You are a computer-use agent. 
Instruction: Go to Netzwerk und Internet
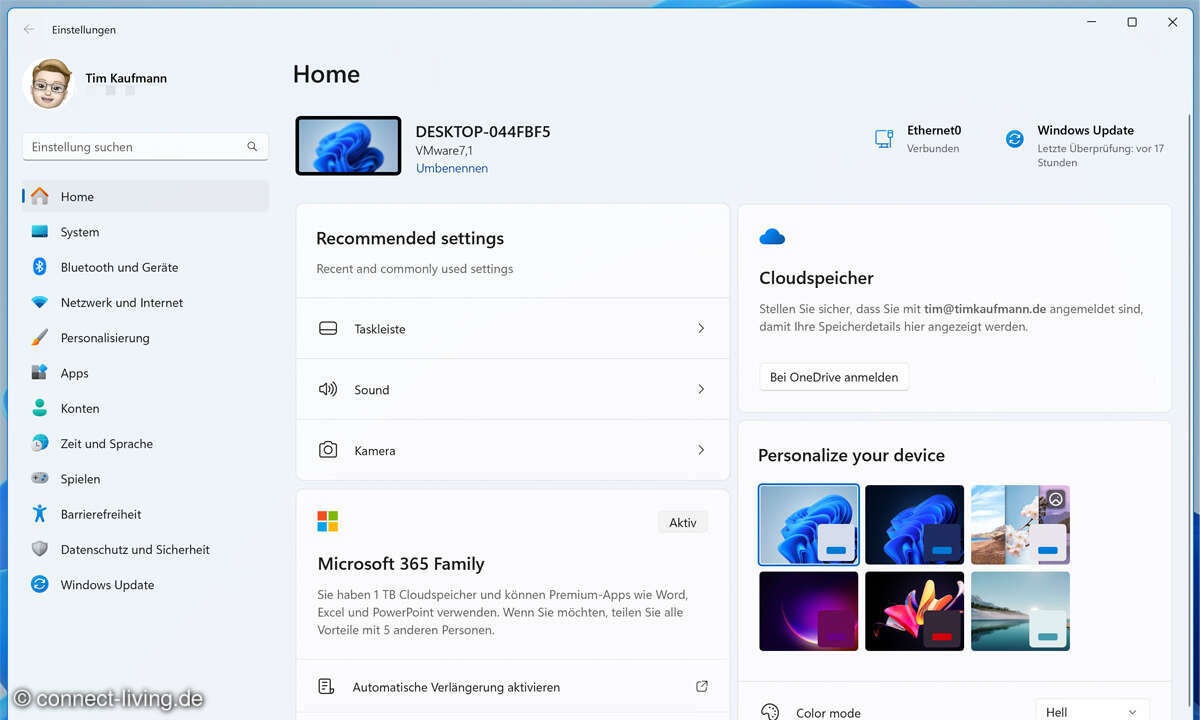(146, 302)
